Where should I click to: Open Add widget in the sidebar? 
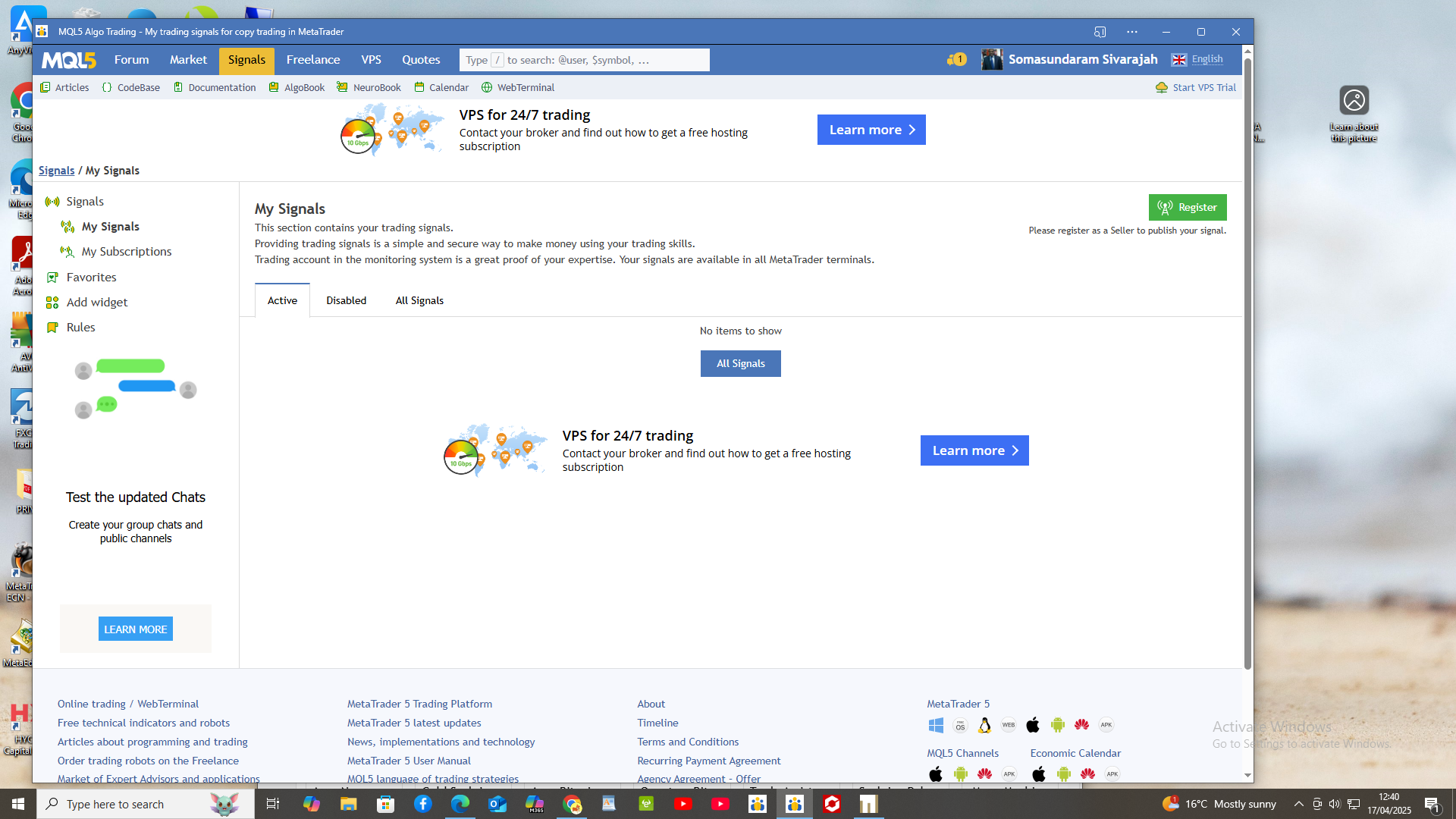(x=86, y=303)
